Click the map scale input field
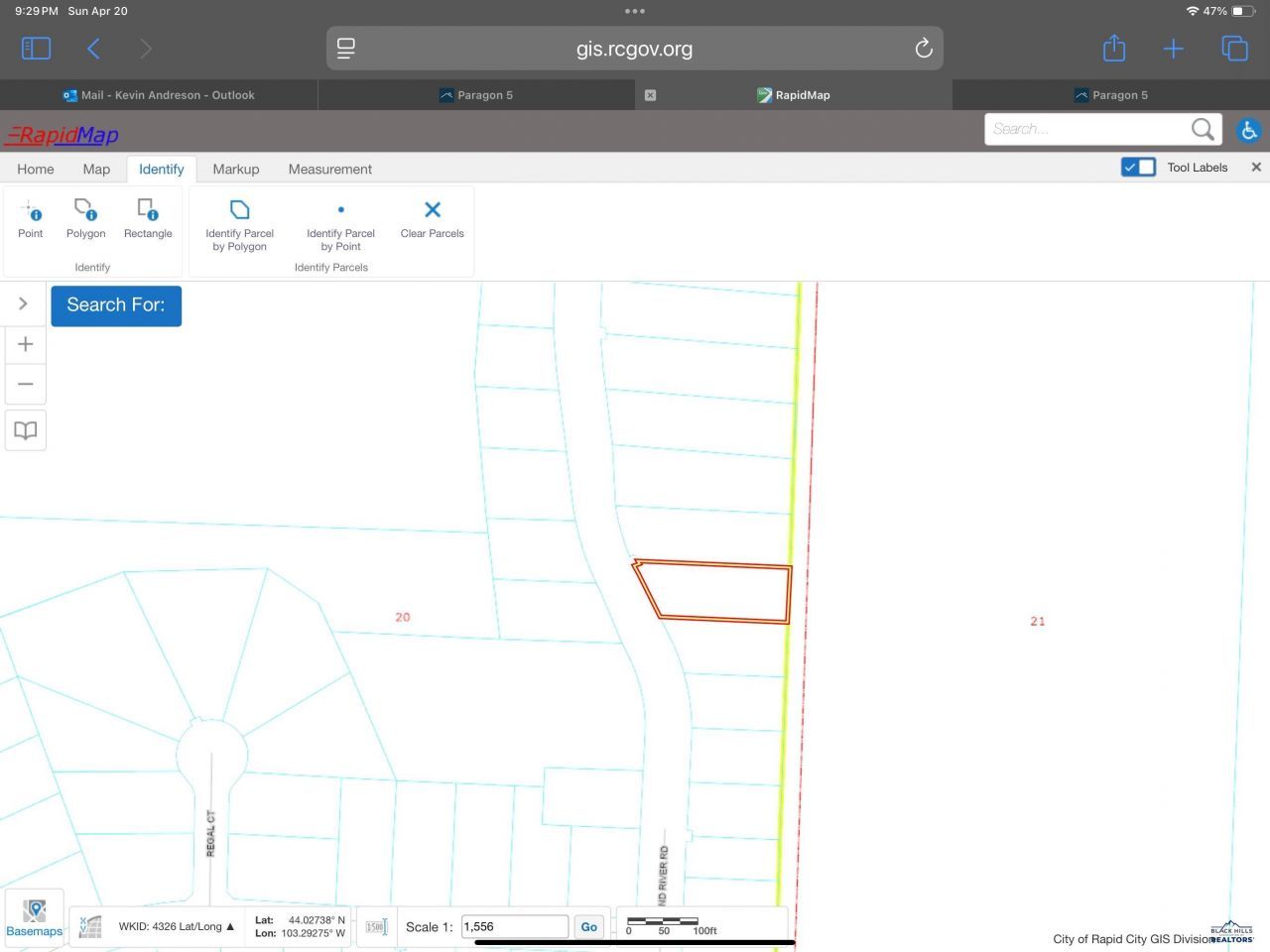This screenshot has width=1270, height=952. (x=514, y=926)
